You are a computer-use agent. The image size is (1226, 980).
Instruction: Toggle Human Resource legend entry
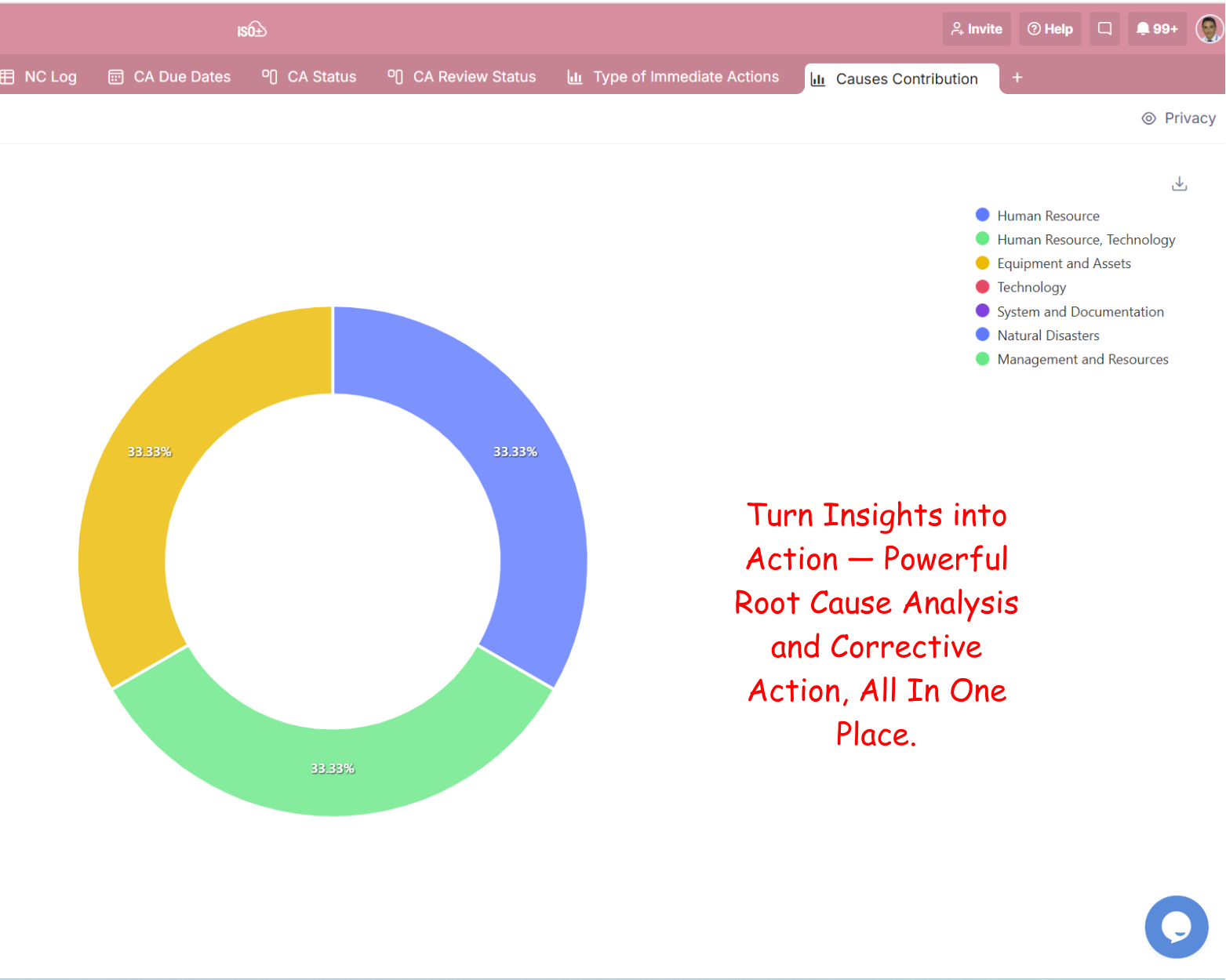(1047, 216)
